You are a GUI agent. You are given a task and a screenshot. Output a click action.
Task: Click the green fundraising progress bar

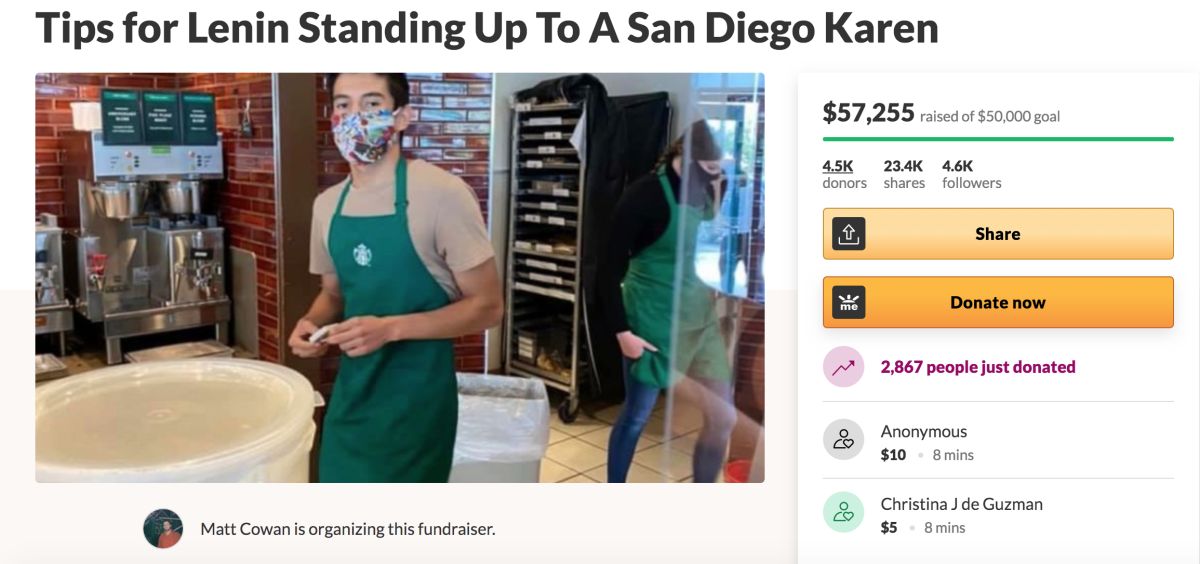coord(998,139)
